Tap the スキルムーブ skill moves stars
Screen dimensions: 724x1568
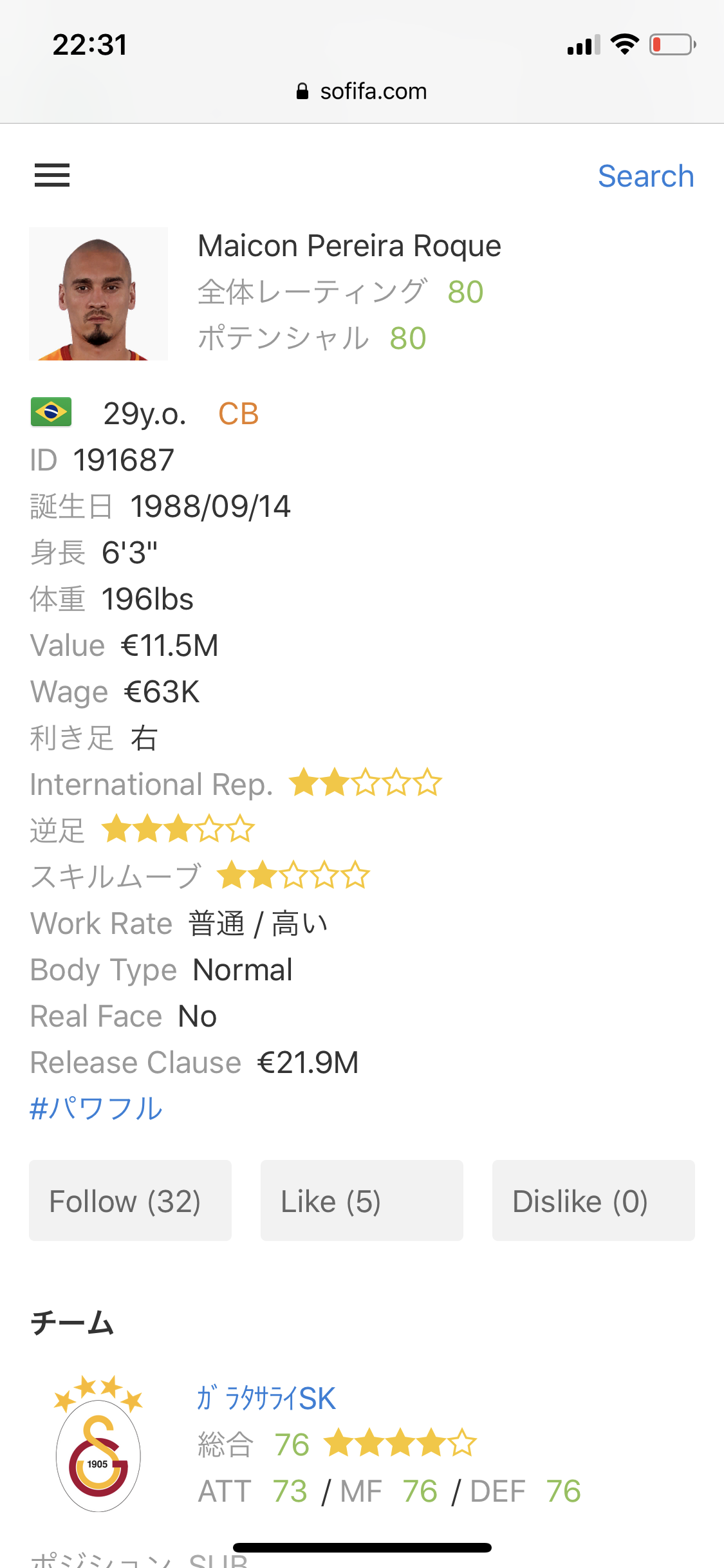(293, 876)
